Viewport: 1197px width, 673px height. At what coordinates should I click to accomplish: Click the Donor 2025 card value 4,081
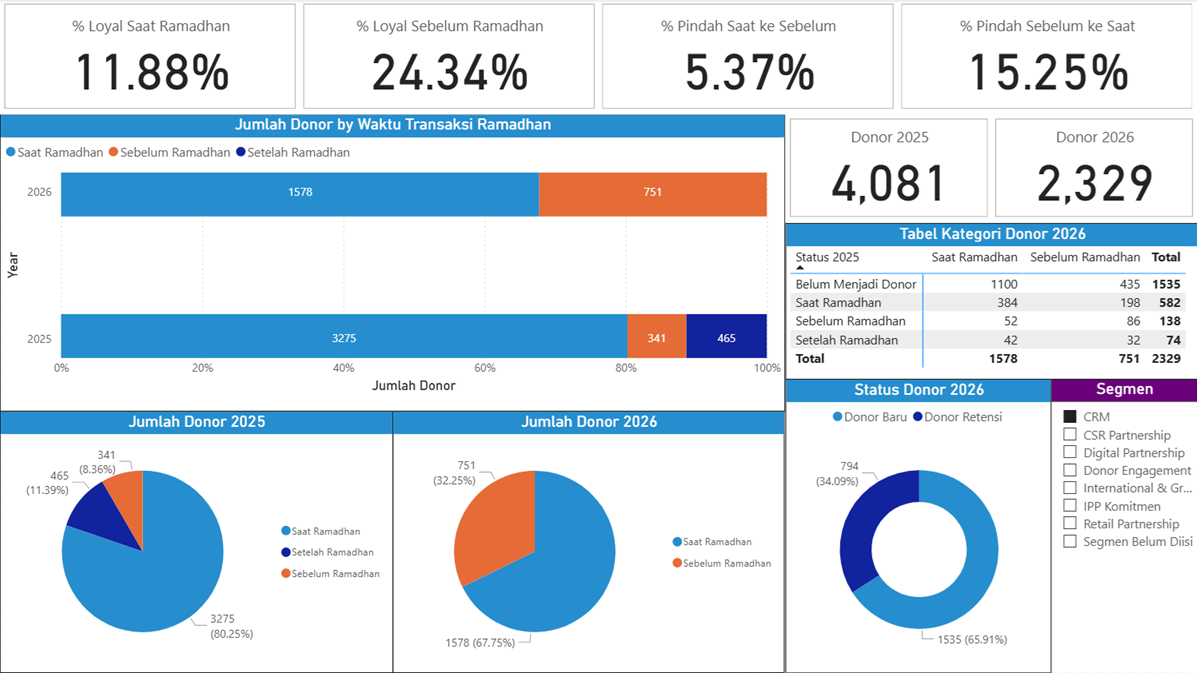coord(889,184)
